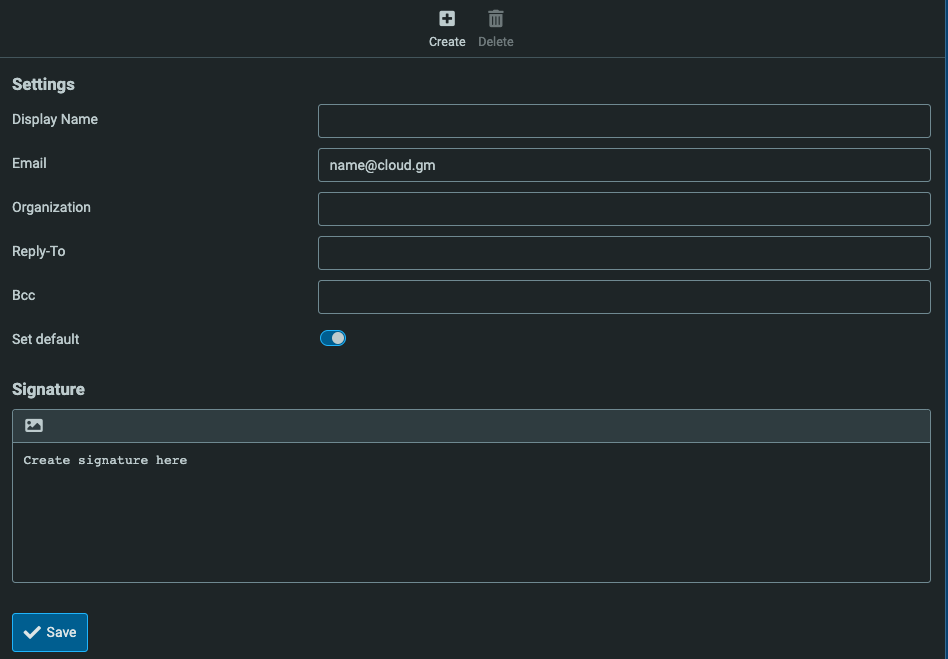Focus the Bcc input field
948x659 pixels.
click(623, 297)
